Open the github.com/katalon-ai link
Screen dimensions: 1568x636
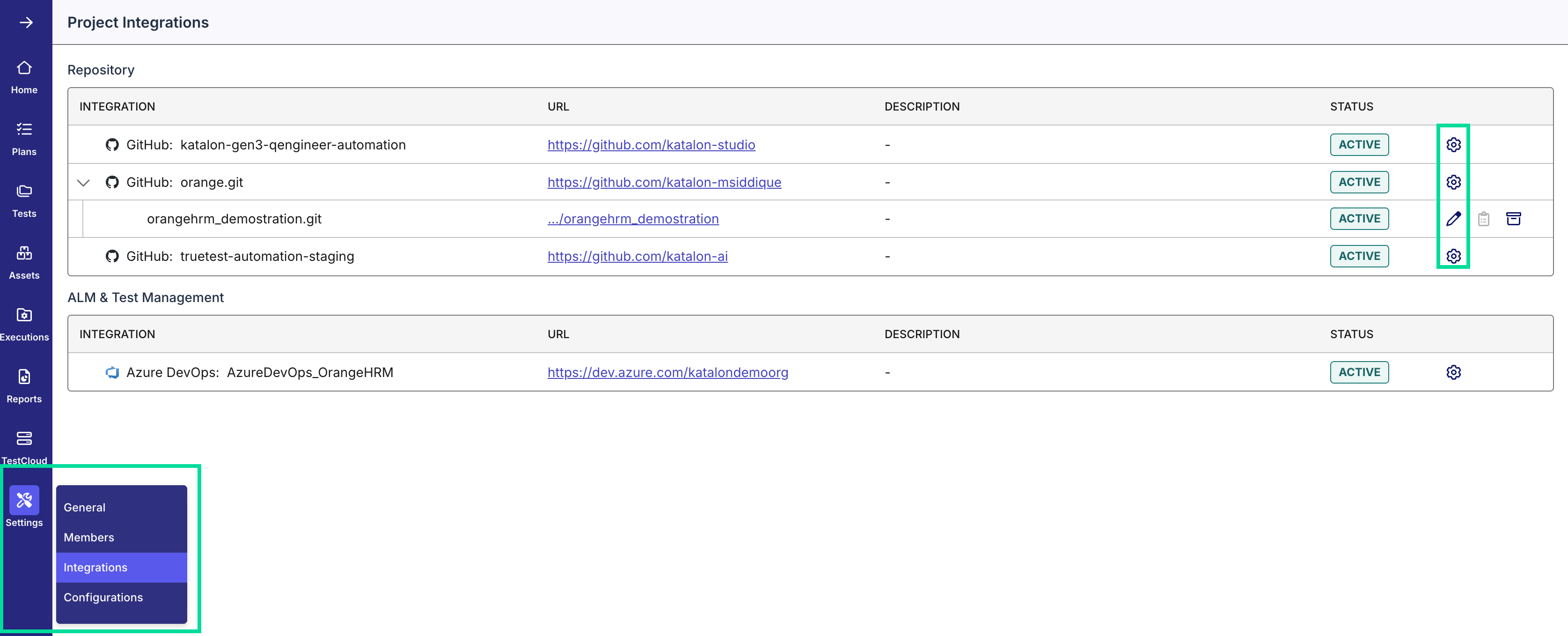click(x=637, y=256)
